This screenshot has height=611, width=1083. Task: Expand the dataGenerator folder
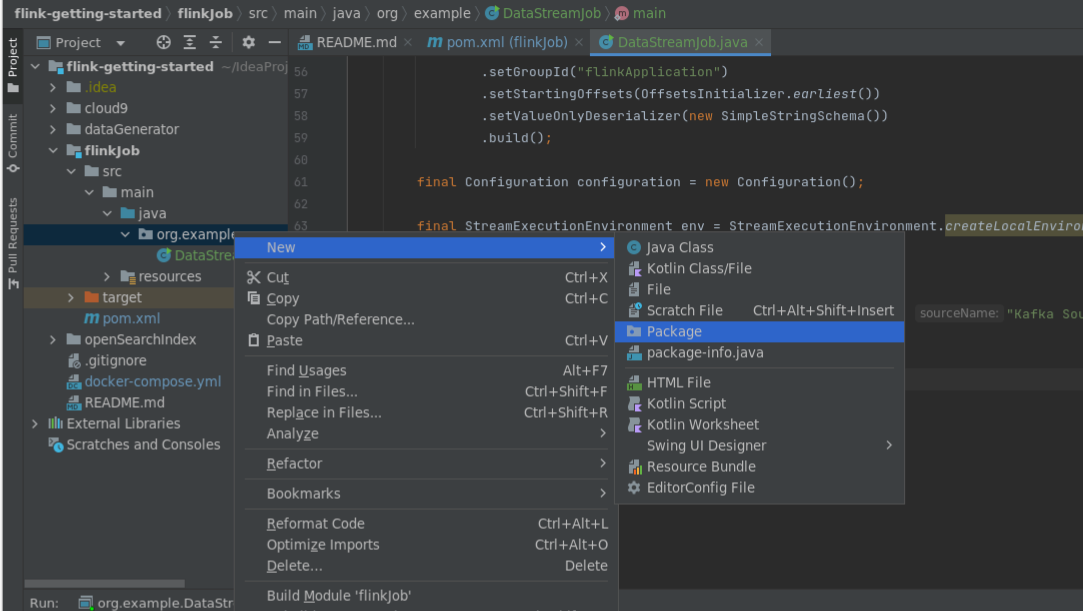[53, 130]
